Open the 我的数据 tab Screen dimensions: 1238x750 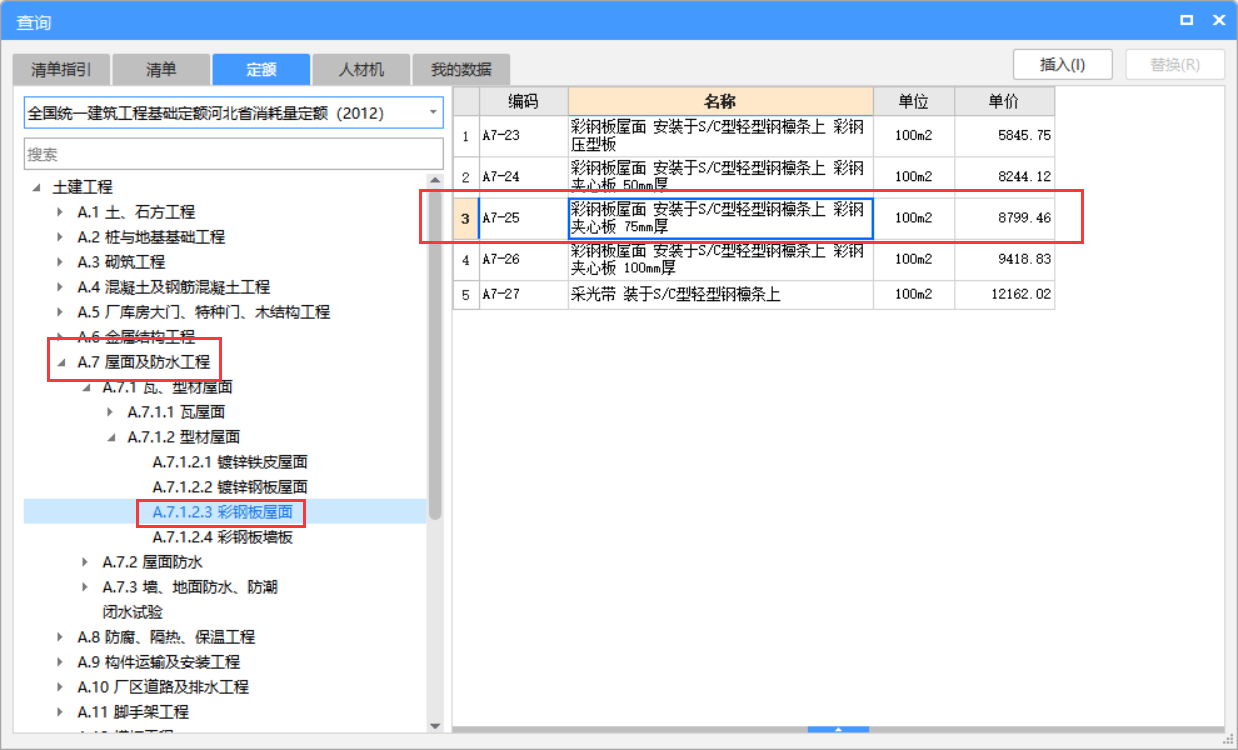(x=461, y=69)
